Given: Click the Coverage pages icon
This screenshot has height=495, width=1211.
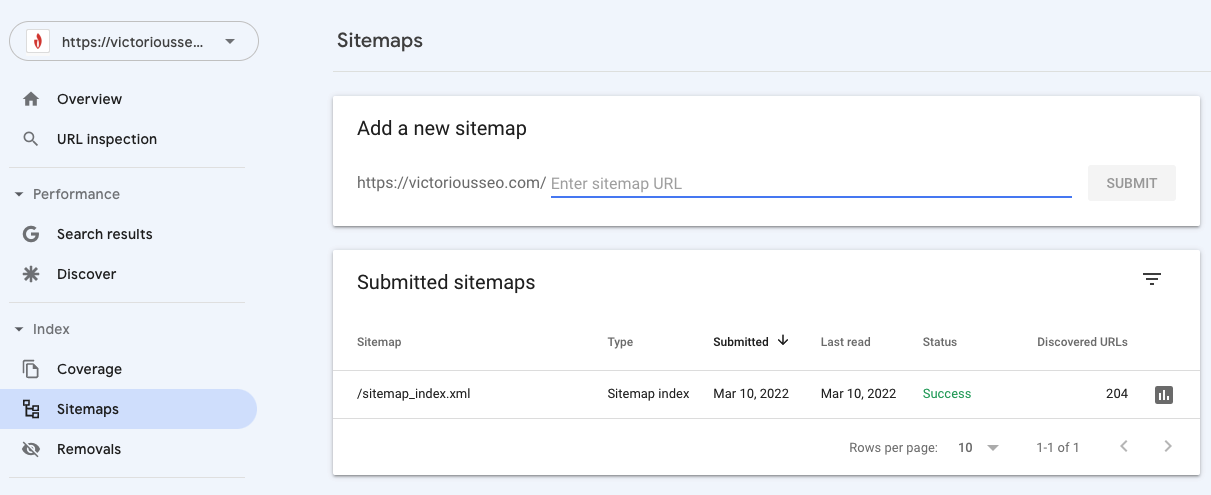Looking at the screenshot, I should (x=31, y=369).
